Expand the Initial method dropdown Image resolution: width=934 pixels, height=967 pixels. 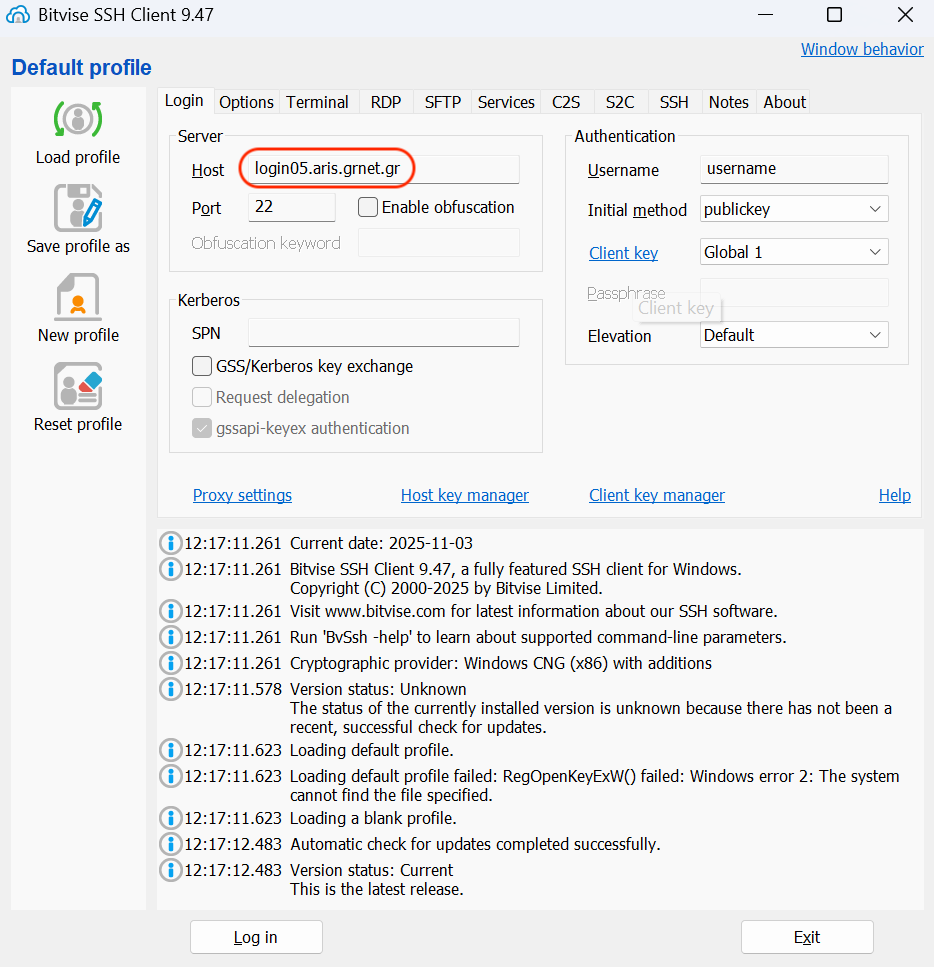click(794, 210)
